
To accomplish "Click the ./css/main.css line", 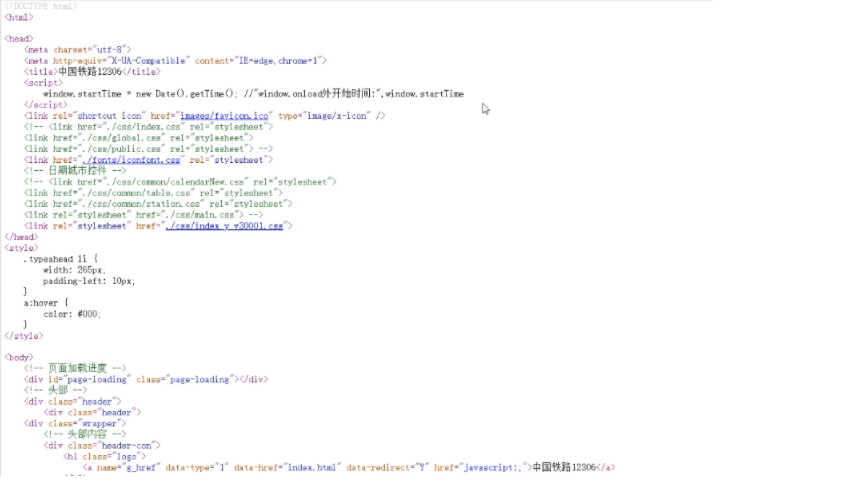I will click(x=143, y=215).
